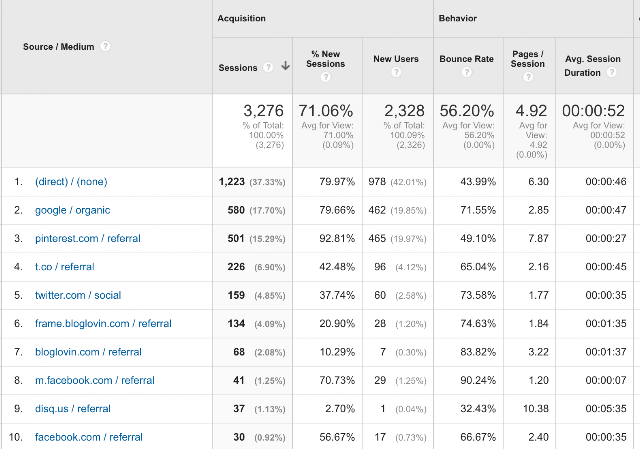Click bounce rate value 71.55%
Image resolution: width=640 pixels, height=449 pixels.
(478, 210)
